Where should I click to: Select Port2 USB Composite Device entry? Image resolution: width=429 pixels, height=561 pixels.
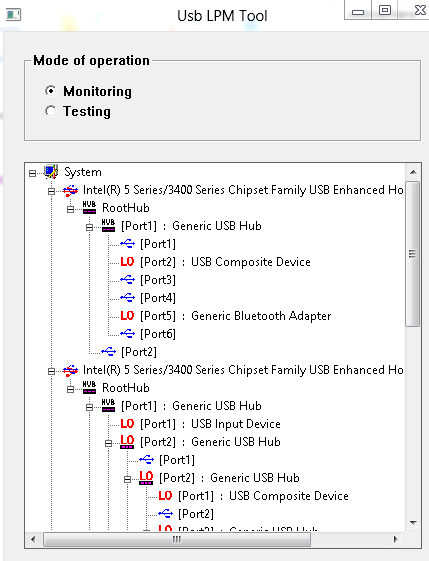225,262
